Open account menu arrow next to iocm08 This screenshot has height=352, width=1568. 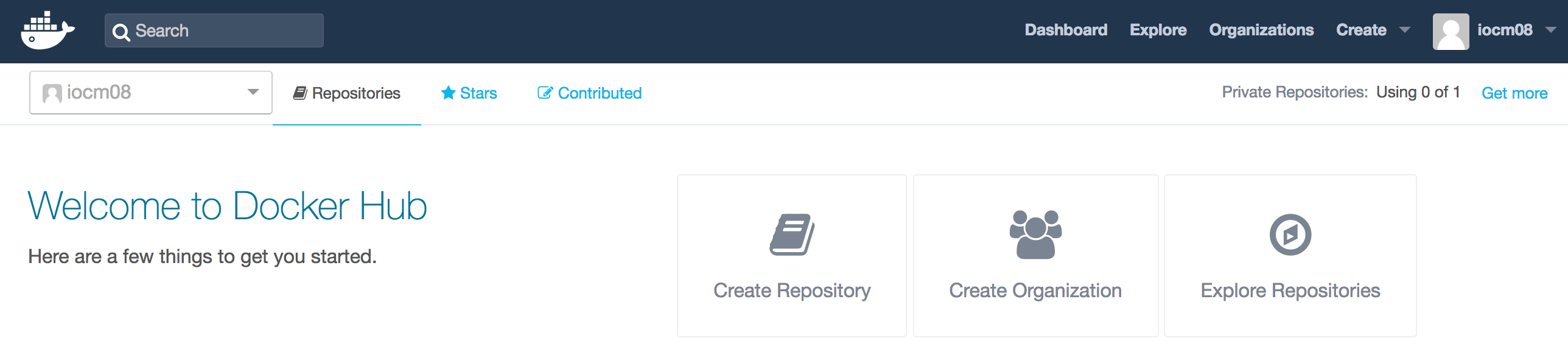pos(1550,30)
